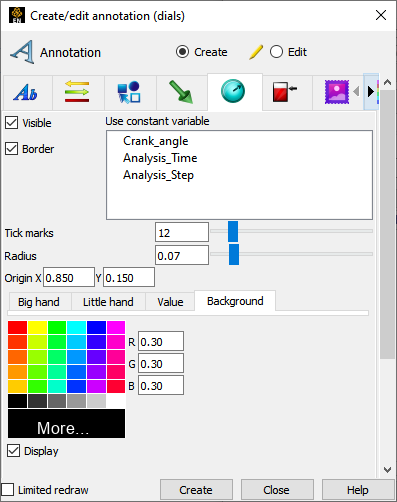Click the Annotation letter A icon
Screen dimensions: 397x502
[x=22, y=52]
